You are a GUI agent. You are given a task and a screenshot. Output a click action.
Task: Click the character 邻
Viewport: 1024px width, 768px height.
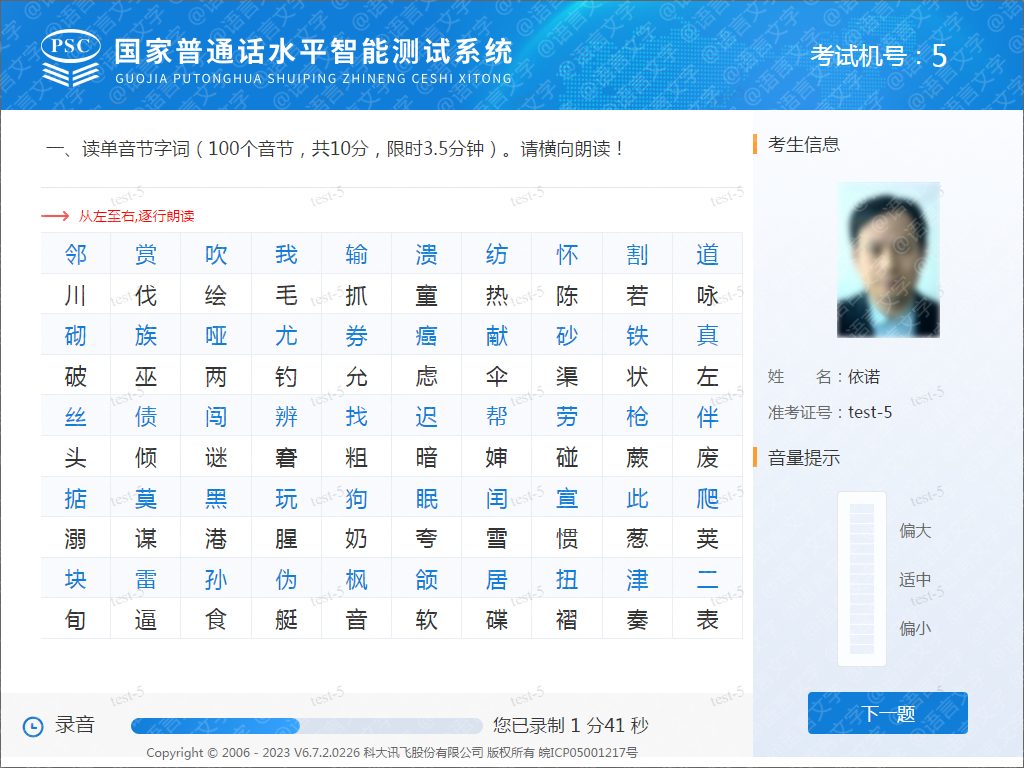pos(76,254)
